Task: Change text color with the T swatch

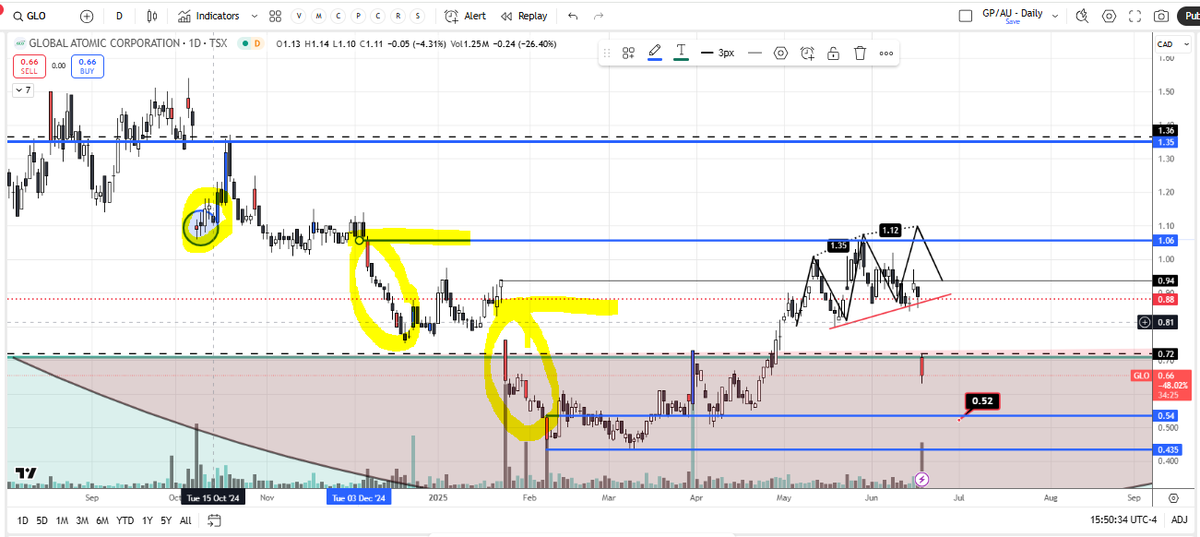Action: pos(681,53)
